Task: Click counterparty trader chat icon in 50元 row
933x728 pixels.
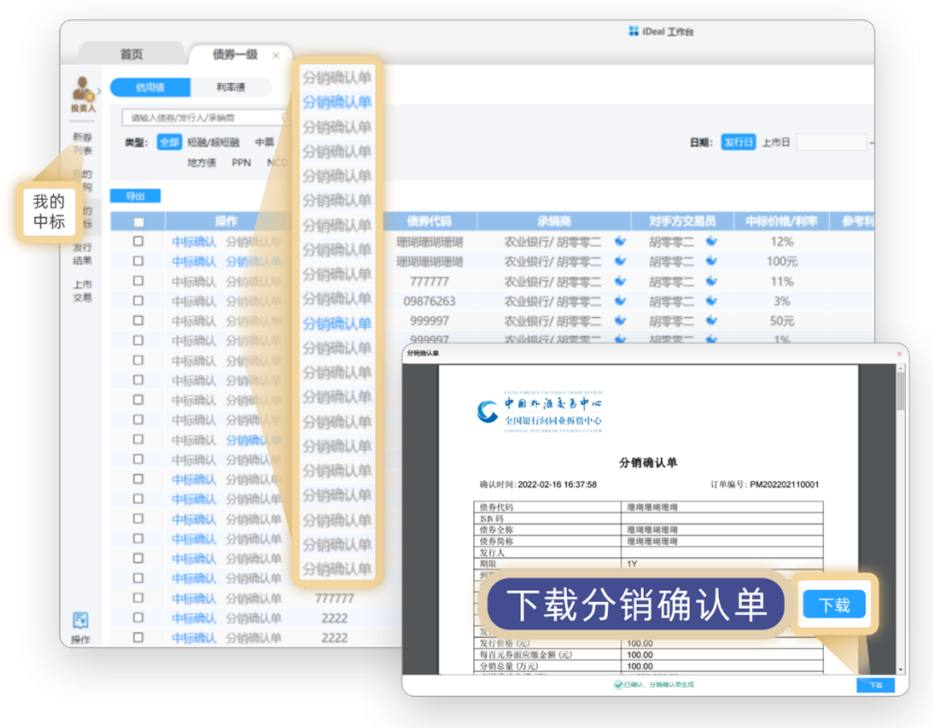Action: pos(712,320)
